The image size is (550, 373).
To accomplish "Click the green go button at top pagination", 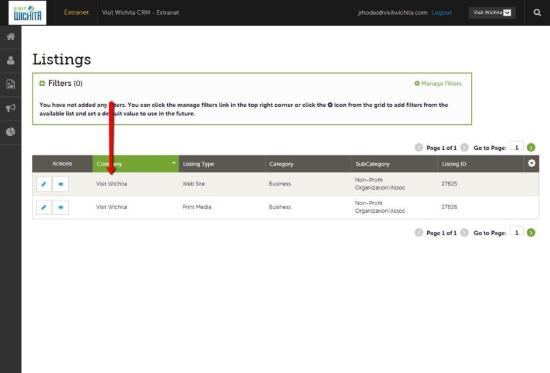I will coord(531,147).
